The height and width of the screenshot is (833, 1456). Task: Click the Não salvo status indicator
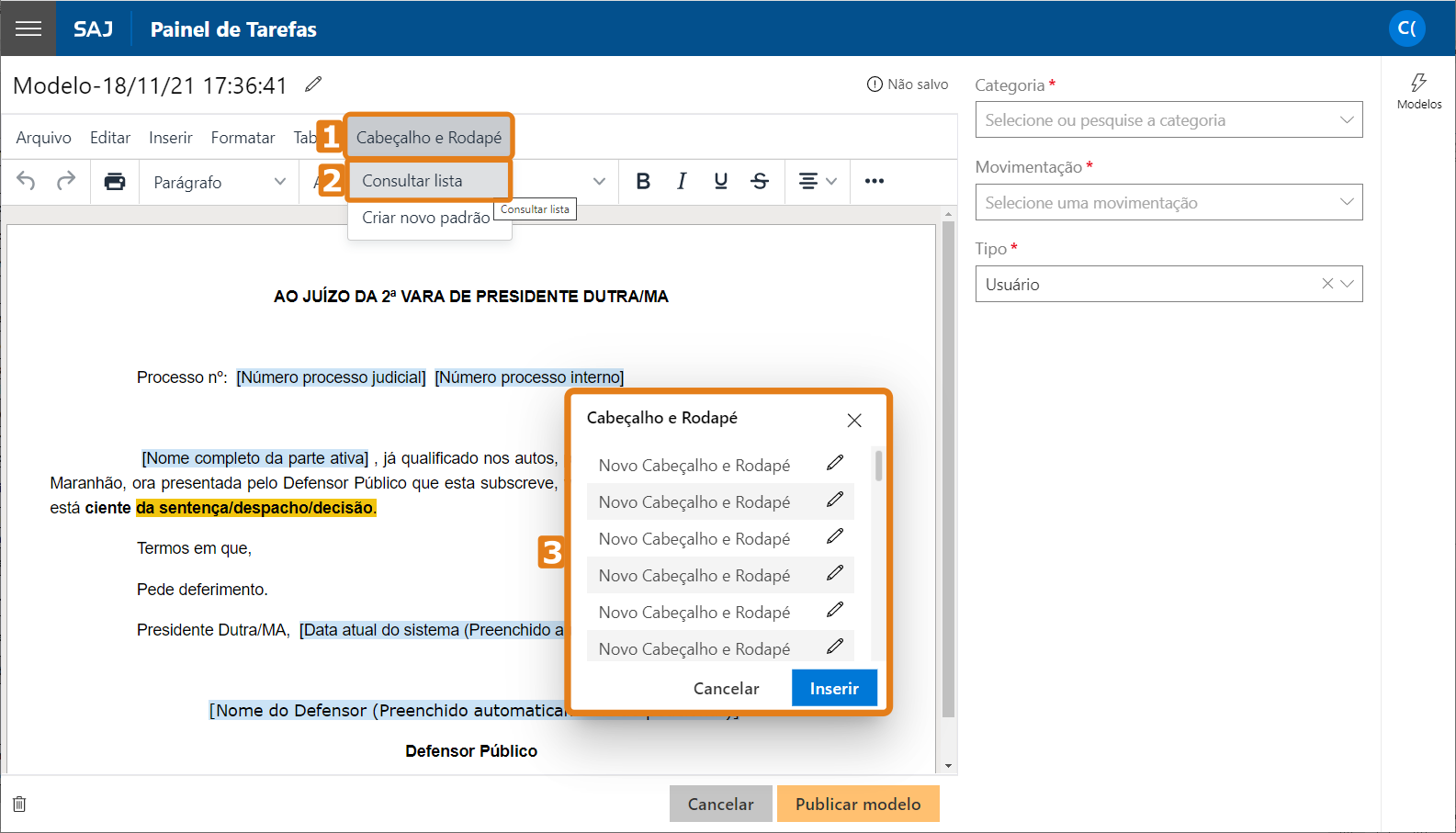(x=907, y=84)
